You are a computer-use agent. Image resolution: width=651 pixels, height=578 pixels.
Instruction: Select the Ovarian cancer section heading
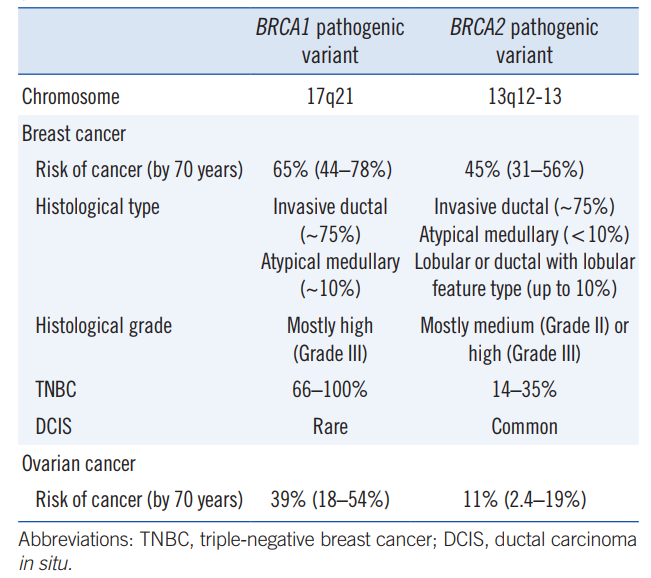pyautogui.click(x=78, y=464)
